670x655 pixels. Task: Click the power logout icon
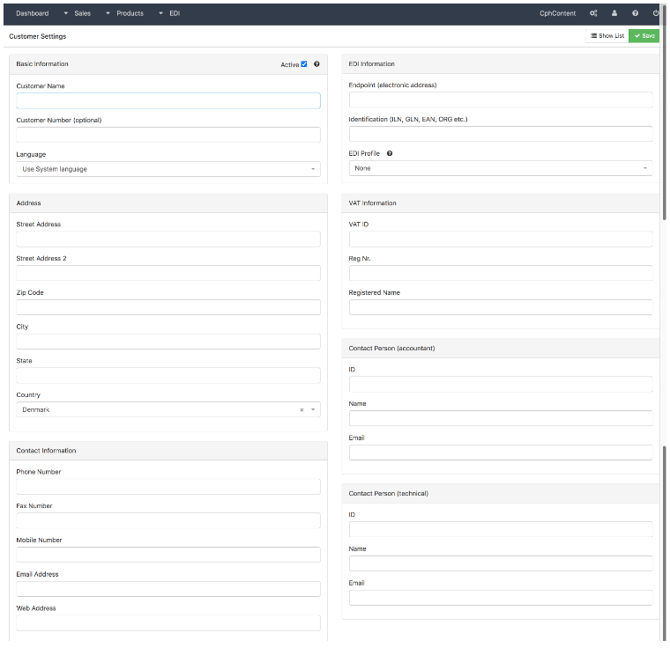pos(656,13)
